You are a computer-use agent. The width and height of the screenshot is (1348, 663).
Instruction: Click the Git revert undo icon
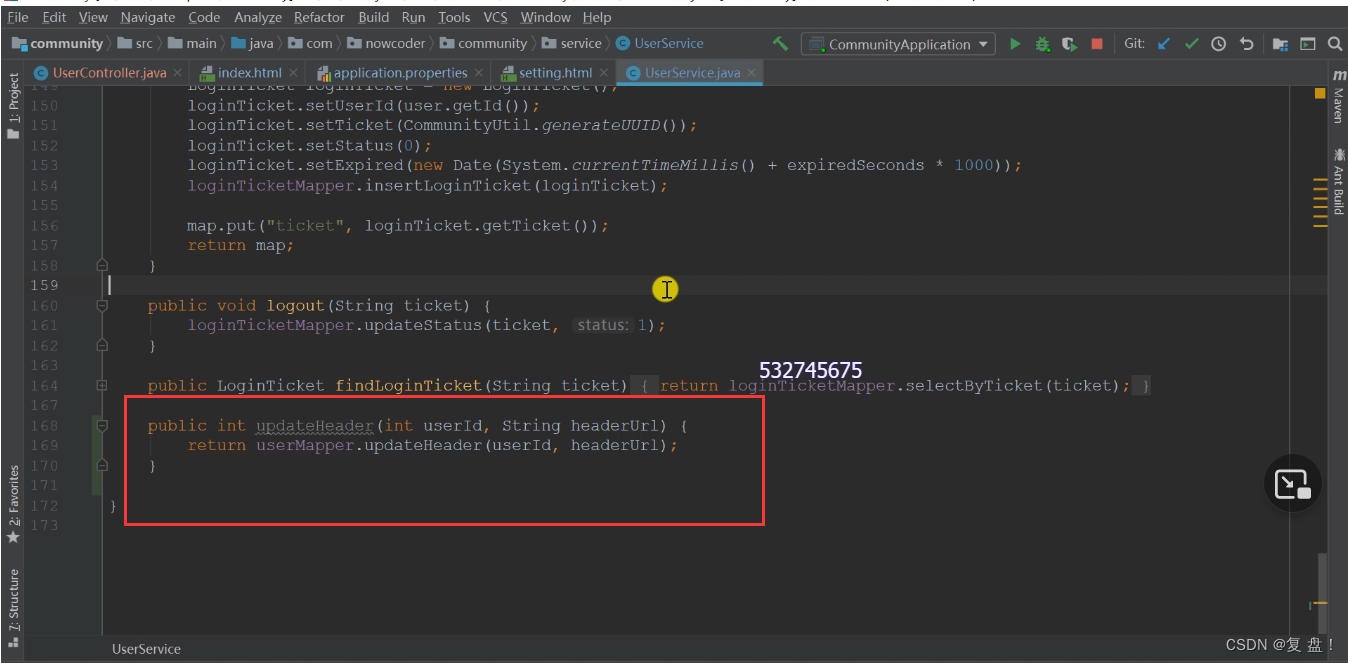click(1246, 44)
